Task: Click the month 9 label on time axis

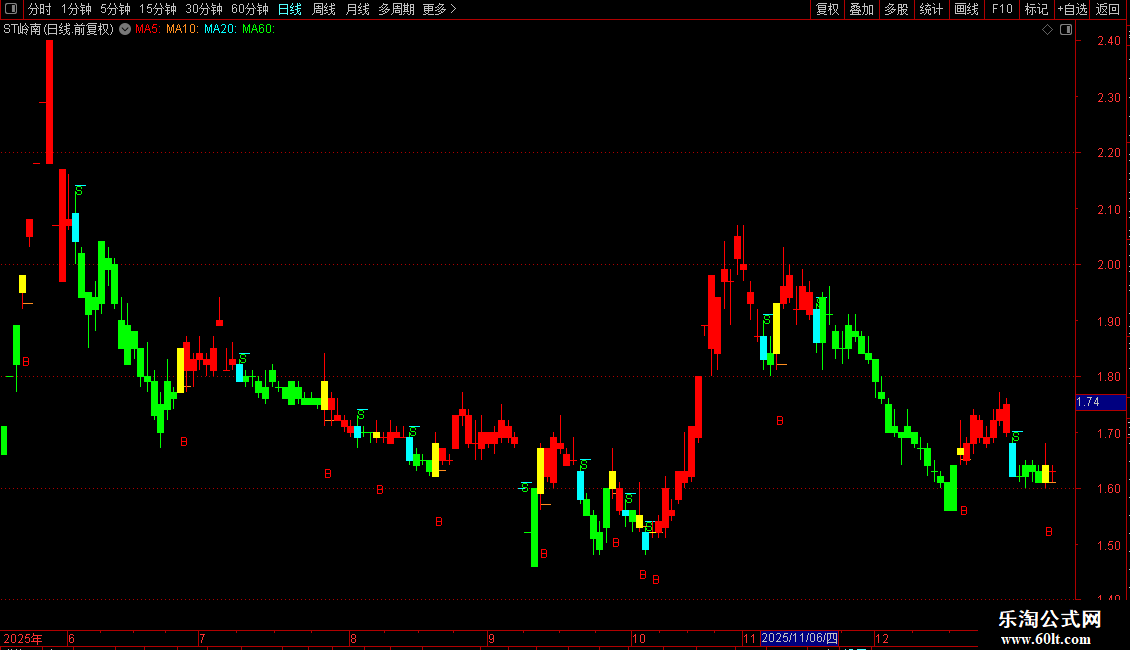Action: [x=491, y=638]
